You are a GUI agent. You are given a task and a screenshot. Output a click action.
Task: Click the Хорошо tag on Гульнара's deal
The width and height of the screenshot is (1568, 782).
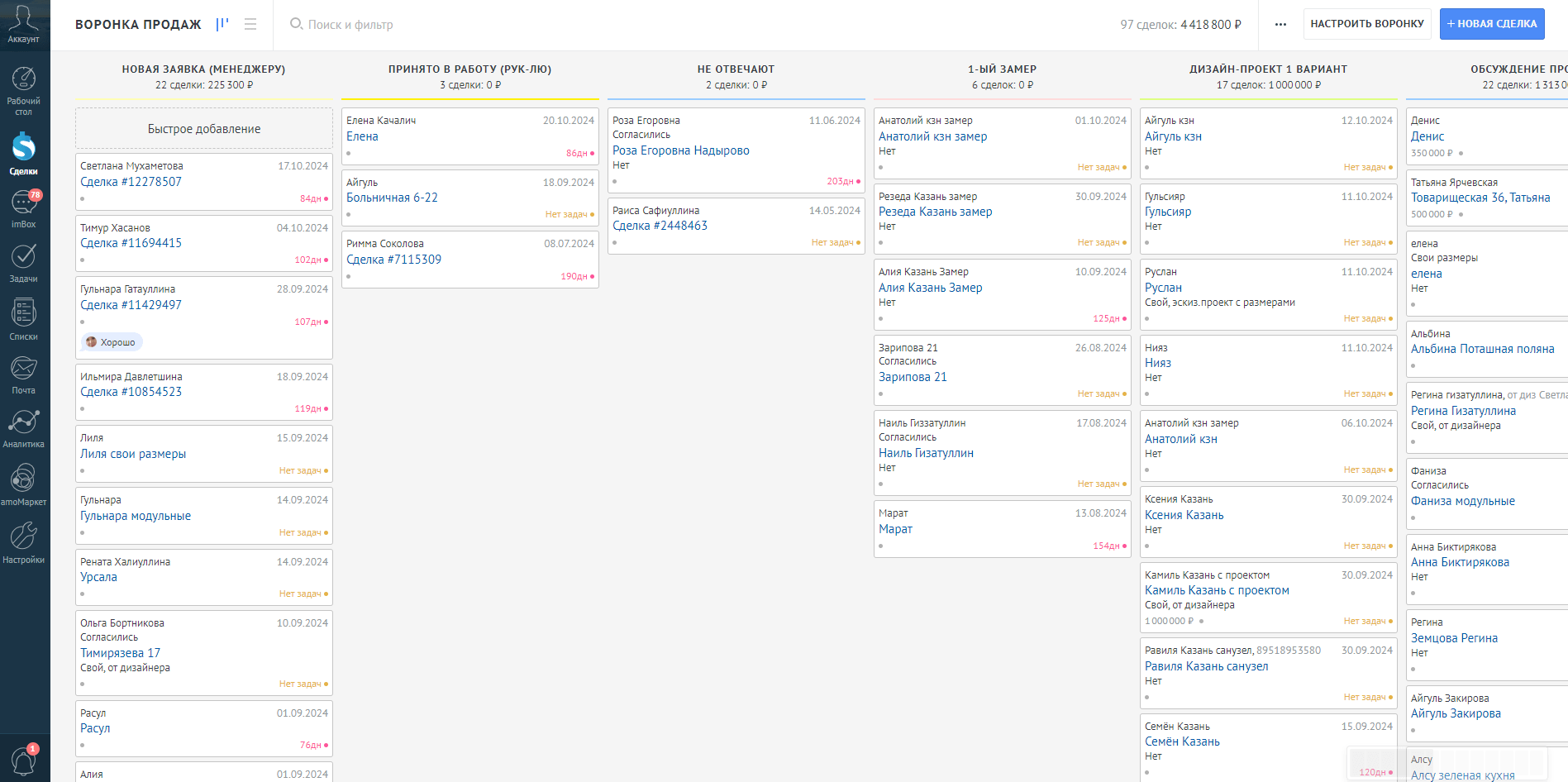click(112, 342)
